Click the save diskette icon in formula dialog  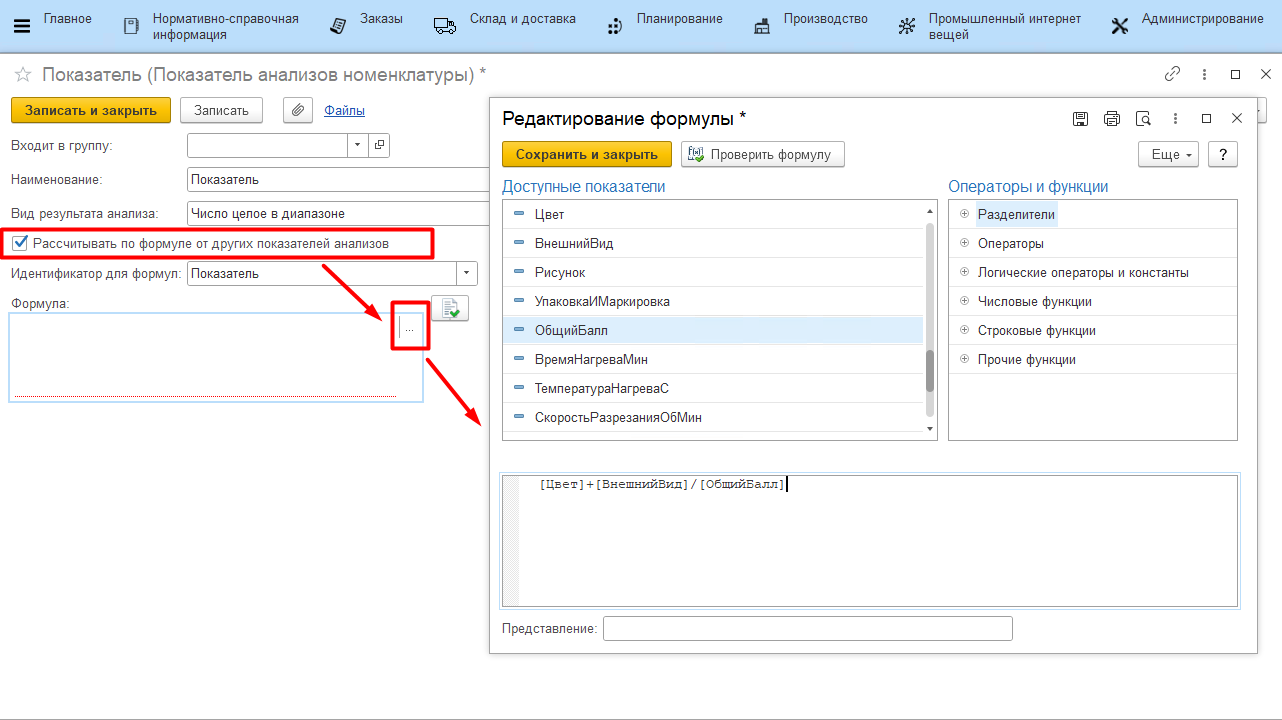1080,119
